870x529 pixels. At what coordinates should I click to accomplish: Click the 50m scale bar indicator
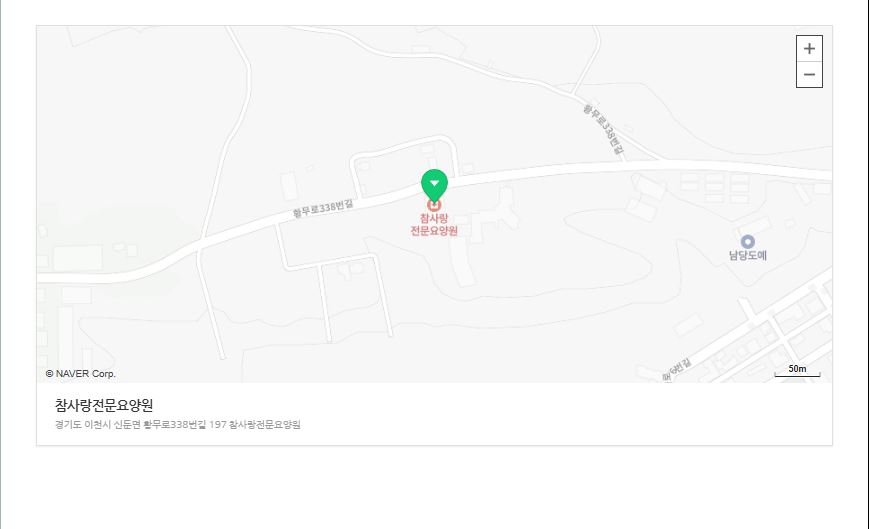797,371
